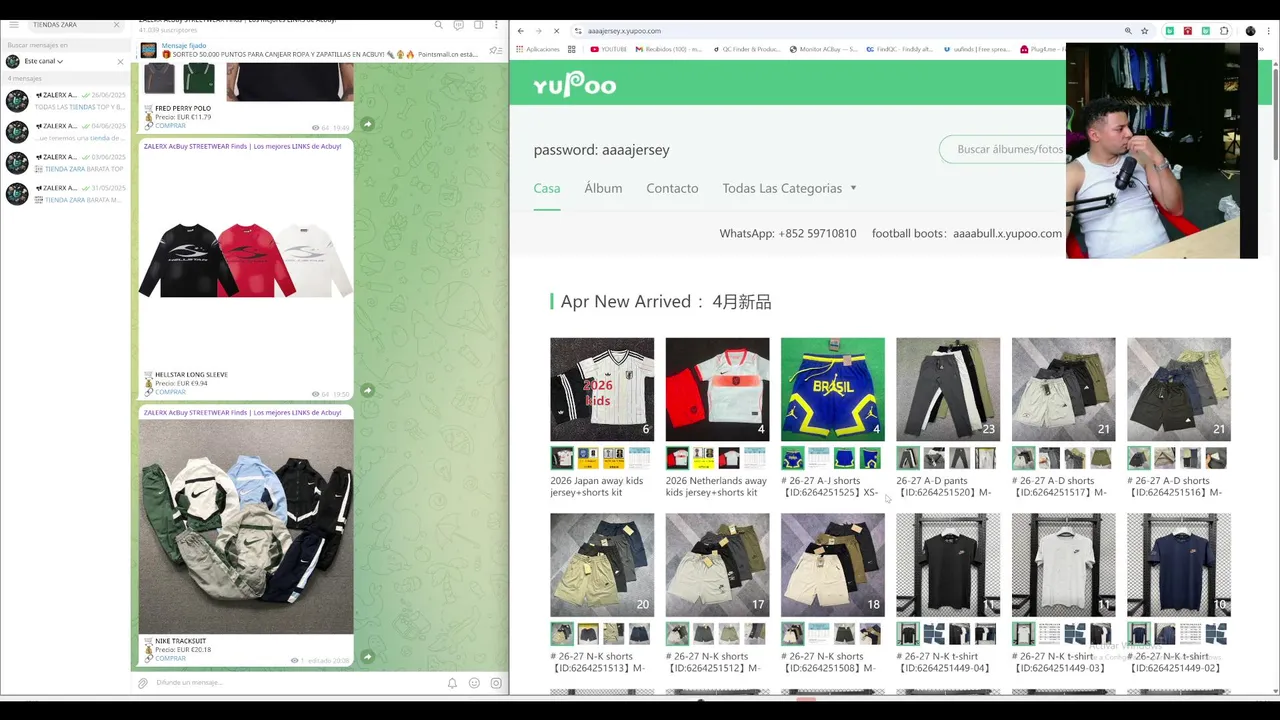This screenshot has width=1280, height=720.
Task: Open the 26-27 A-D pants album
Action: (948, 389)
